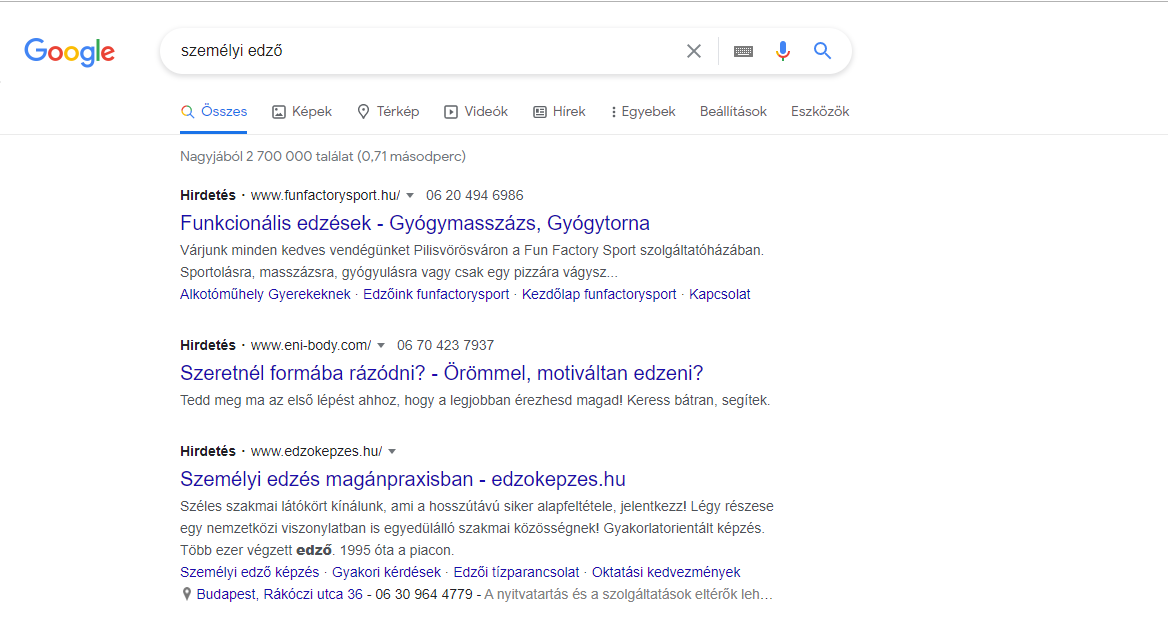Screen dimensions: 1168x644
Task: Open Kezdőlap funfactorysport sitelink
Action: click(599, 294)
